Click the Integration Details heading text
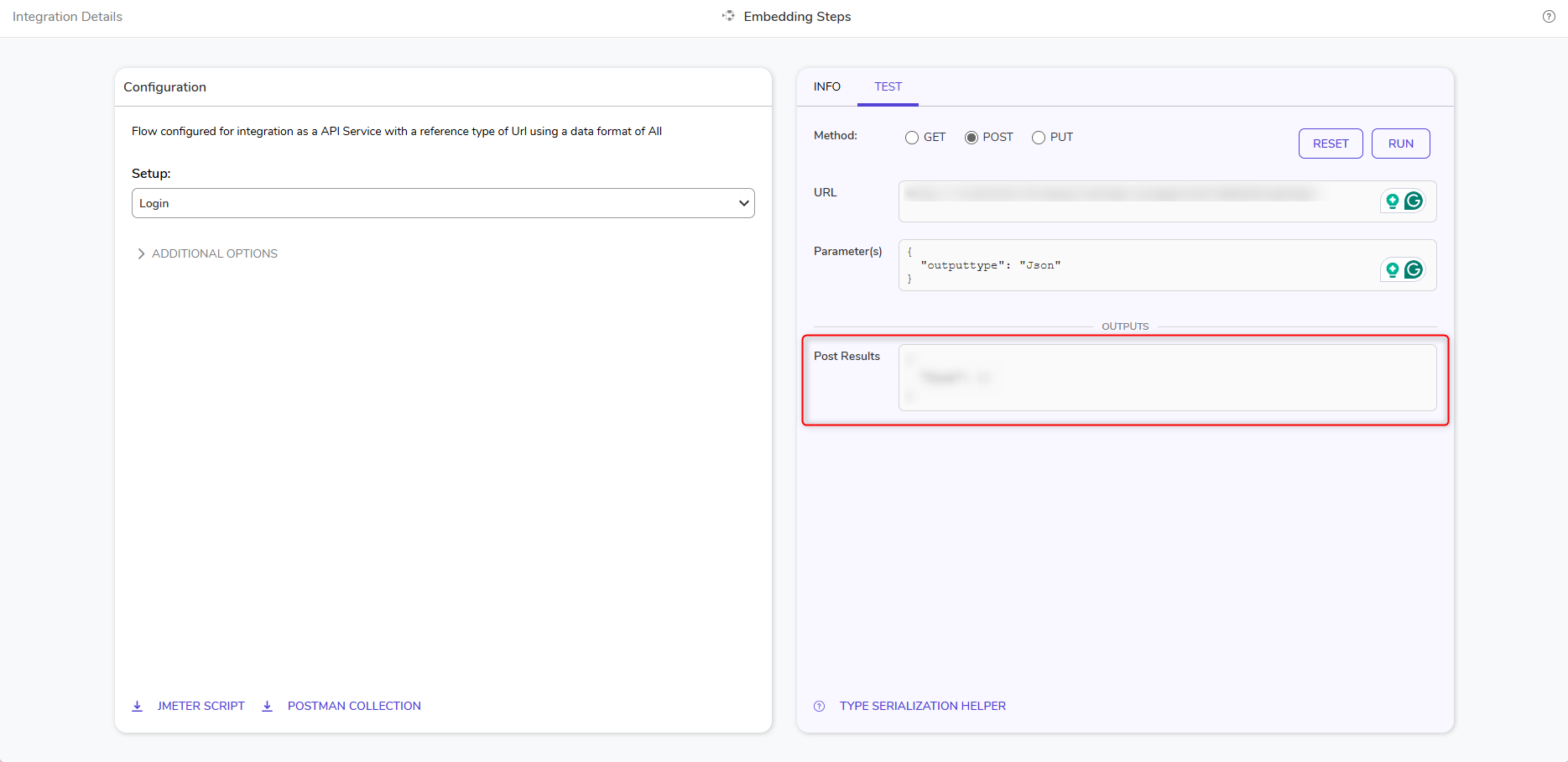Viewport: 1568px width, 762px height. [x=67, y=17]
